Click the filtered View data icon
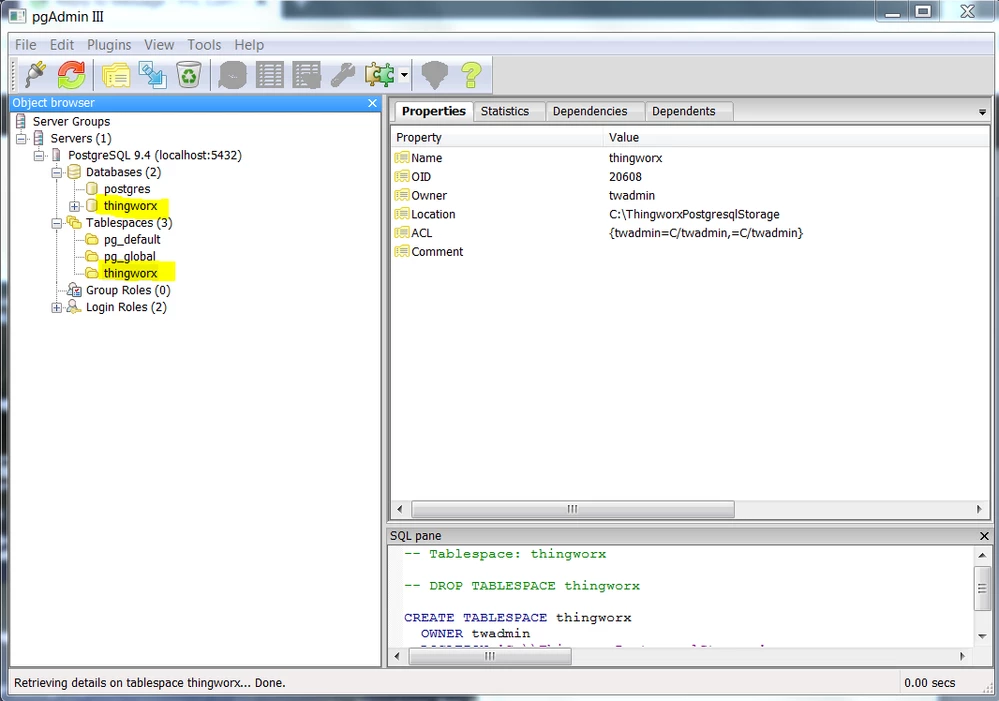The image size is (999, 701). 306,75
